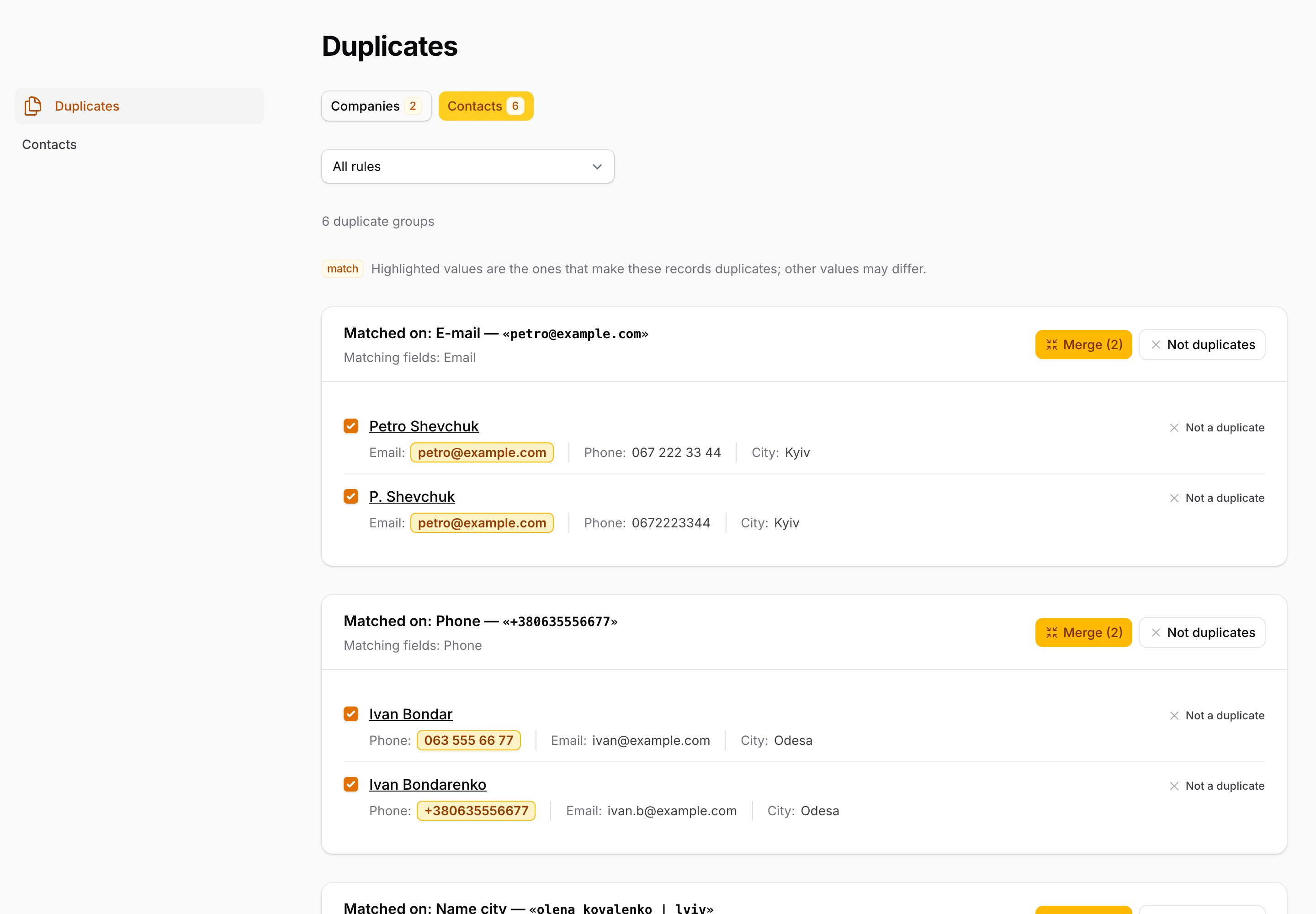Click highlighted phone +380635556677 in Bondarenko row
The height and width of the screenshot is (914, 1316).
click(x=476, y=811)
